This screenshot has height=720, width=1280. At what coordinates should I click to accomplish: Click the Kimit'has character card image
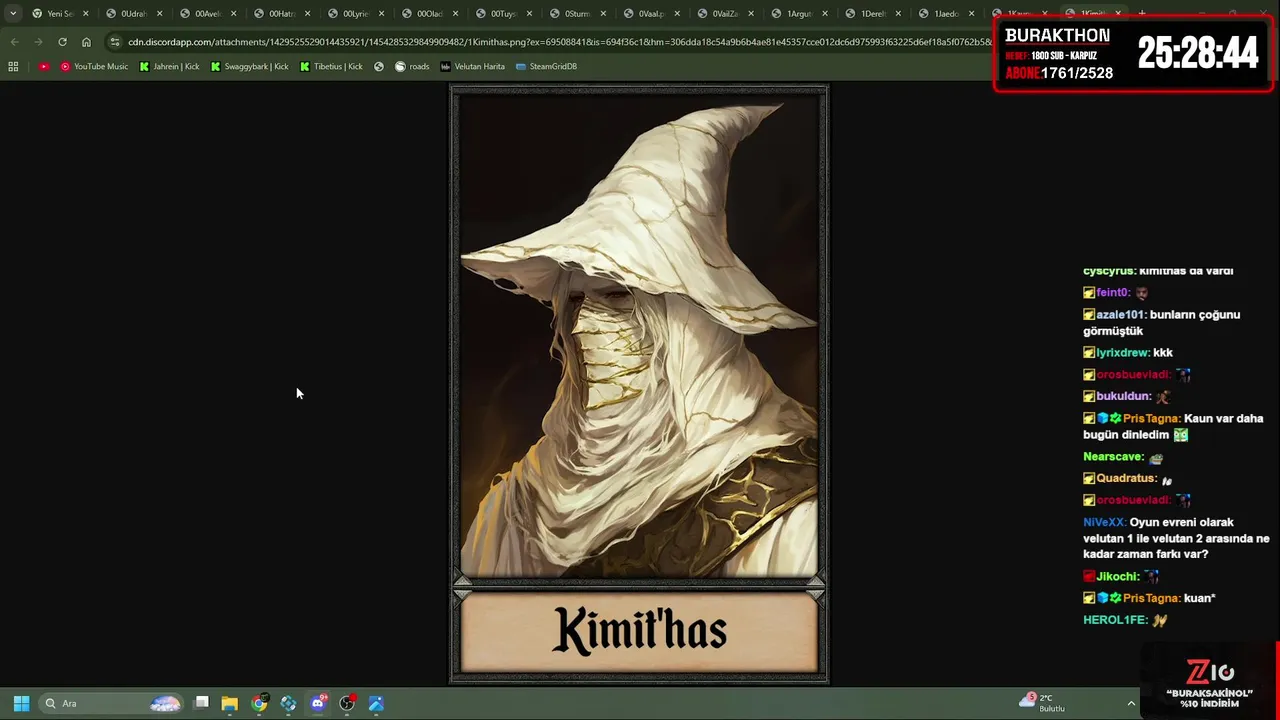coord(639,385)
